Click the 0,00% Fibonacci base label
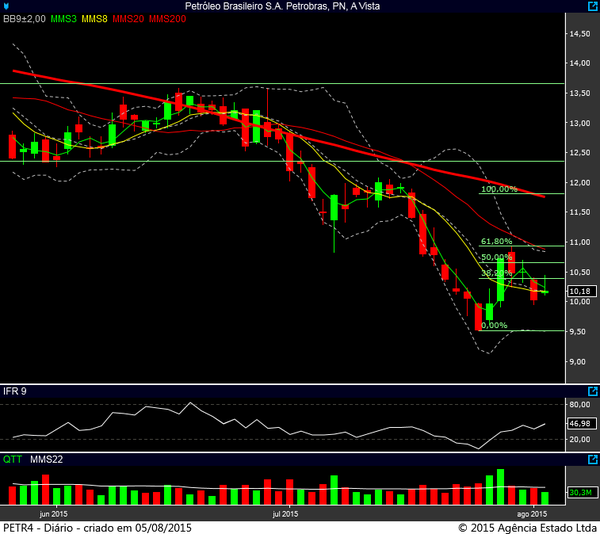Viewport: 600px width, 534px height. pos(494,325)
